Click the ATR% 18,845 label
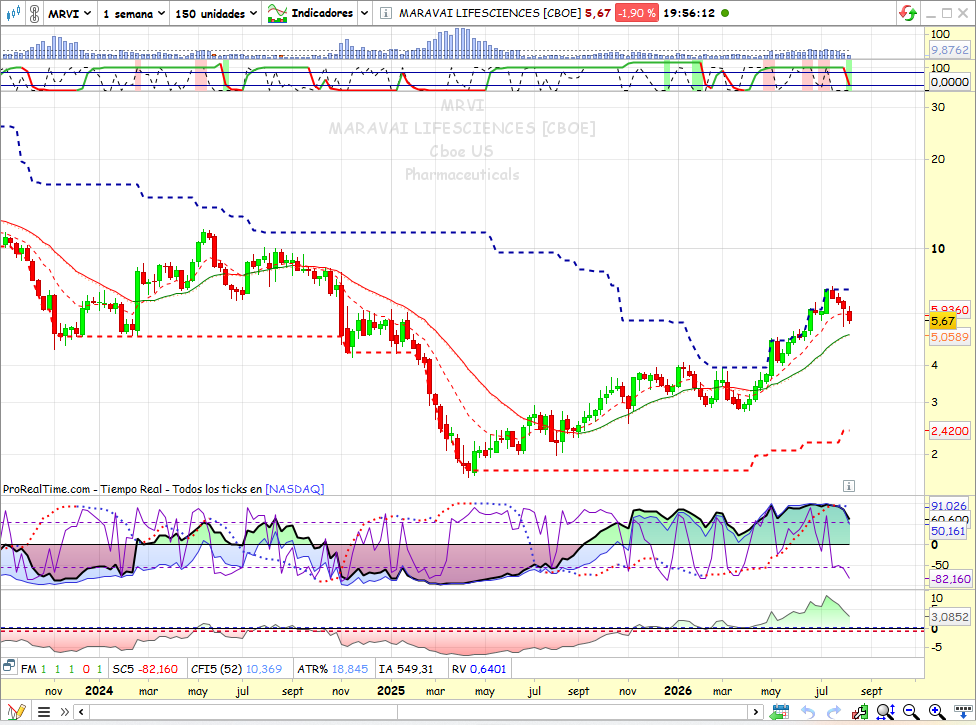Screen dimensions: 976x725 pyautogui.click(x=332, y=669)
